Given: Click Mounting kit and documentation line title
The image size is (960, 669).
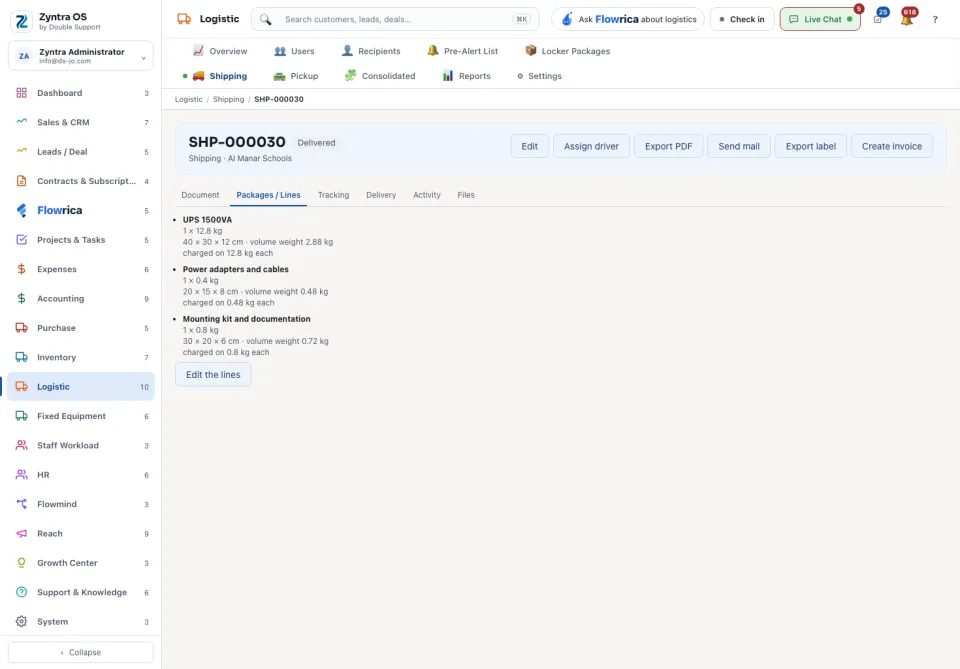Looking at the screenshot, I should 246,319.
